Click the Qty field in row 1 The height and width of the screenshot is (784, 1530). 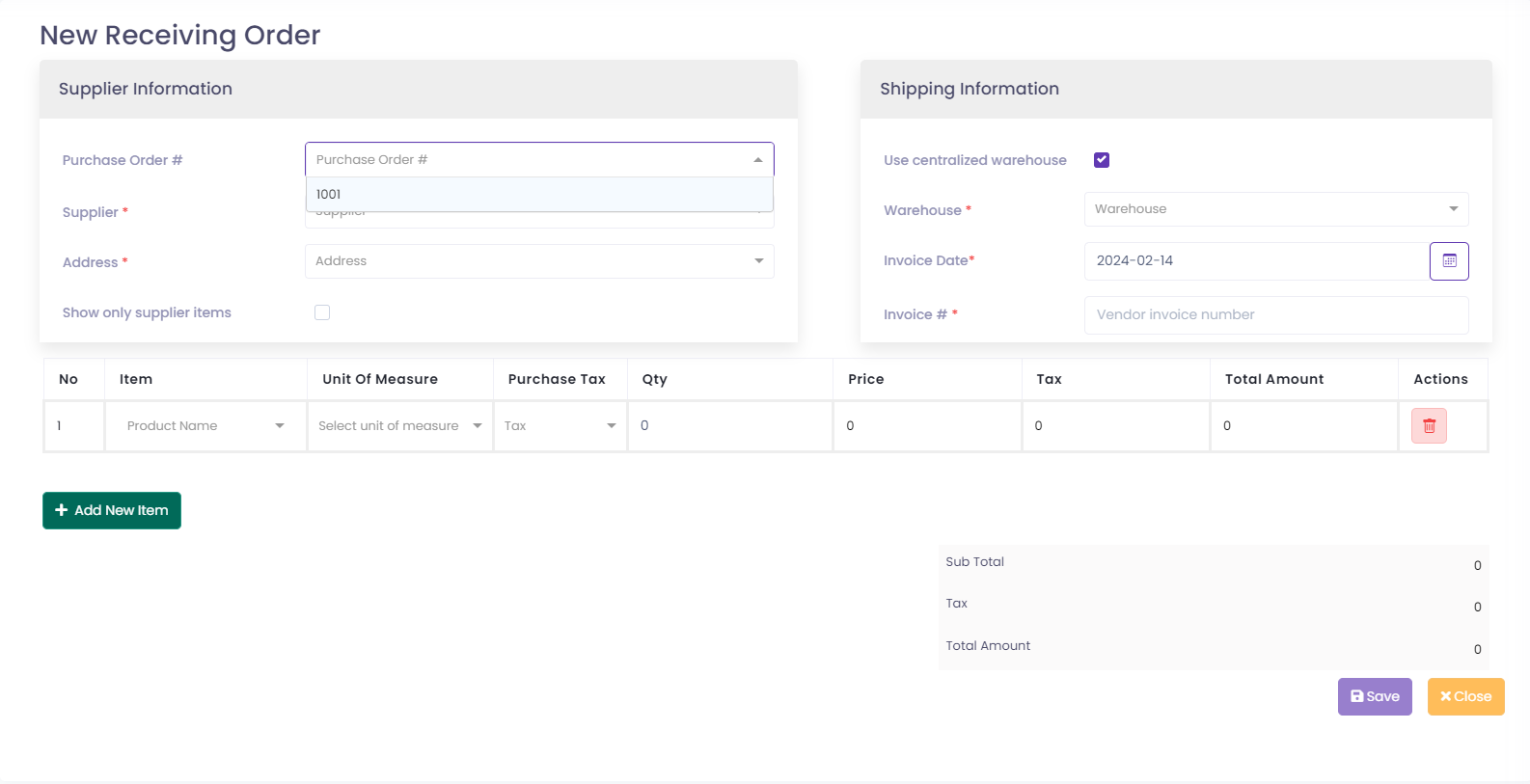pyautogui.click(x=730, y=426)
